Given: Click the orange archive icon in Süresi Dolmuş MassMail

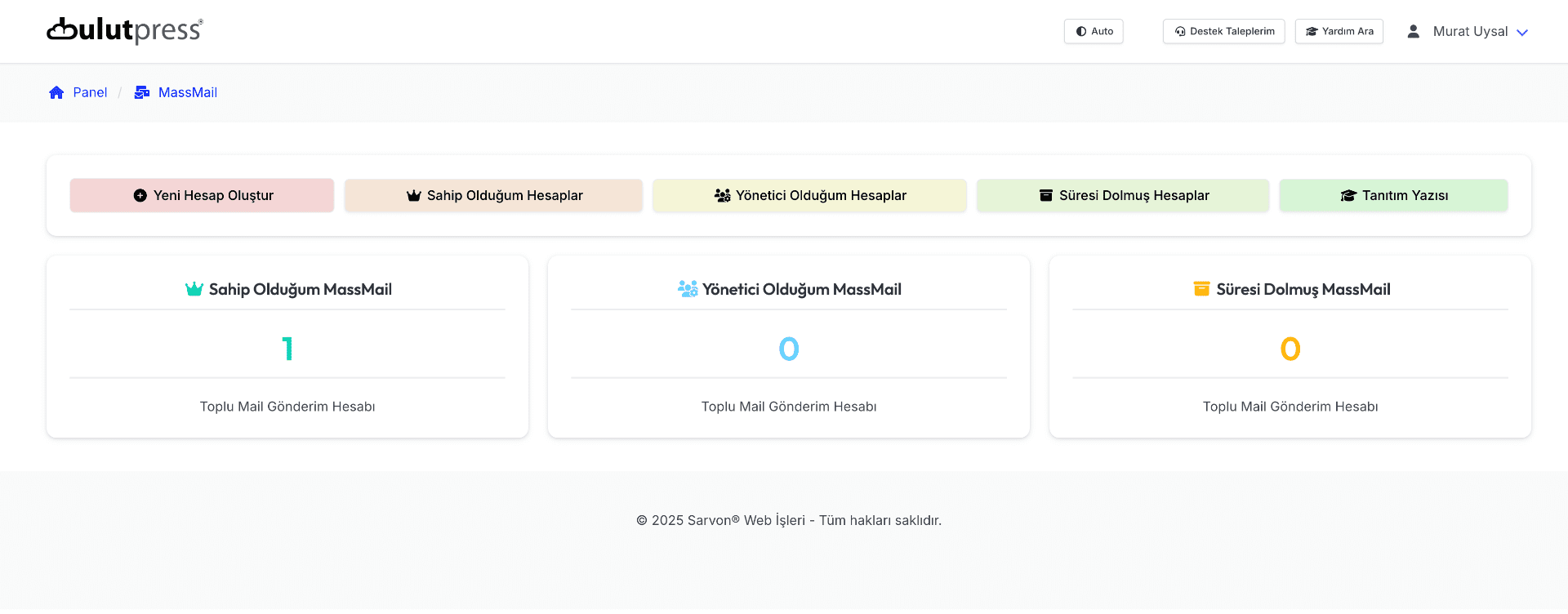Looking at the screenshot, I should tap(1201, 289).
